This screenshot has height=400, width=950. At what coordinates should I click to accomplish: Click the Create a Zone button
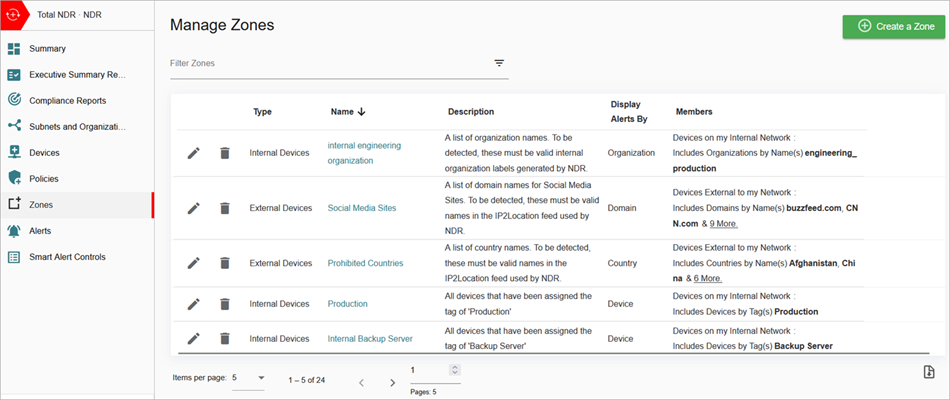pos(893,27)
